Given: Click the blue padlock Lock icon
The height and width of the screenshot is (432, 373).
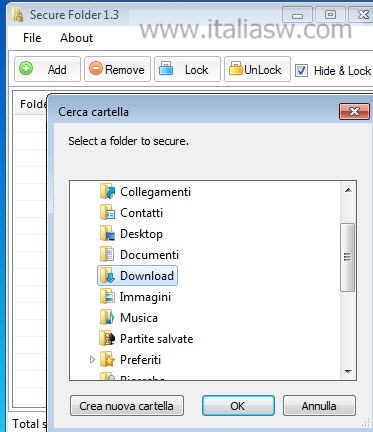Looking at the screenshot, I should [x=166, y=68].
